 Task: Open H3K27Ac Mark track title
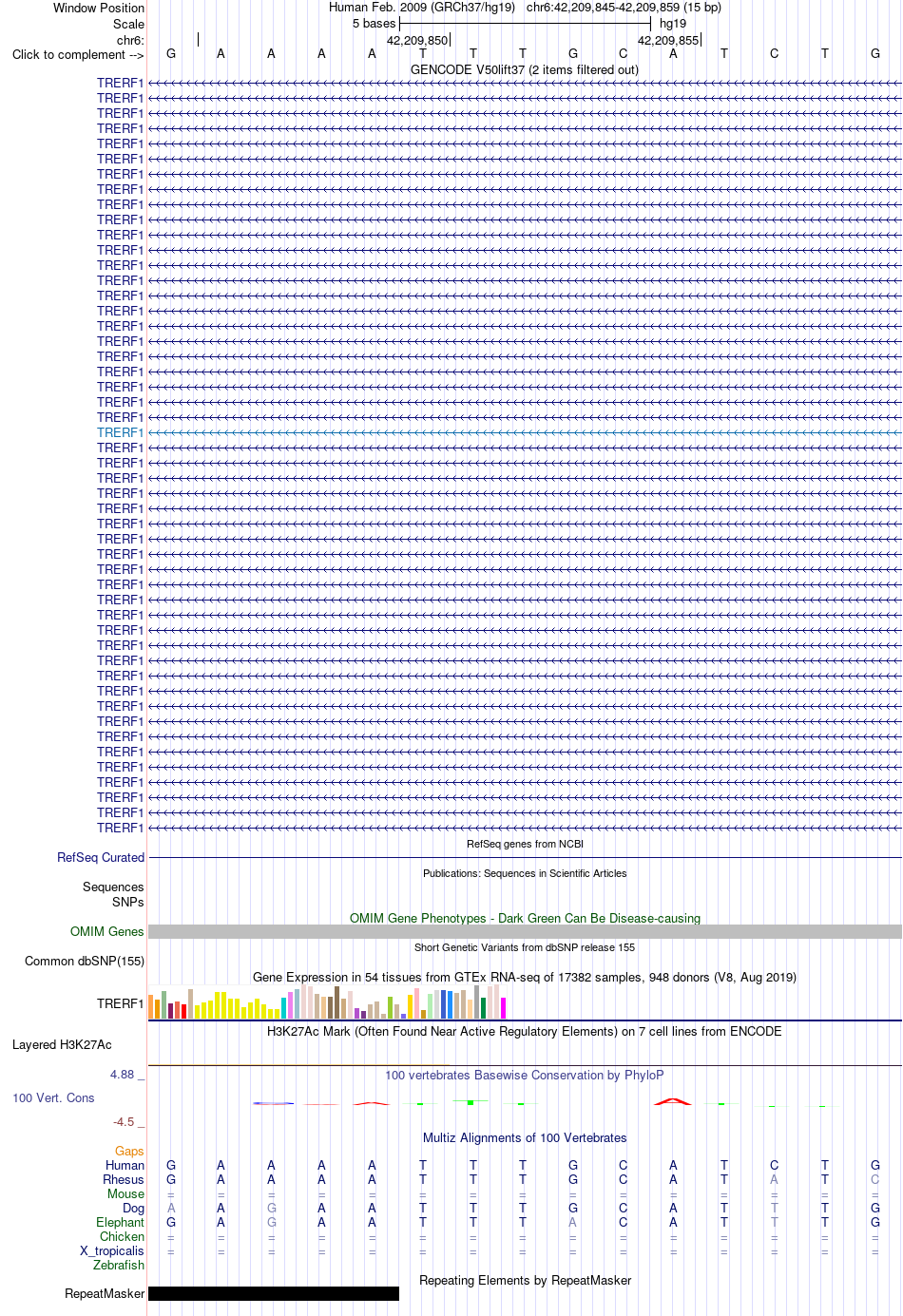point(525,1031)
